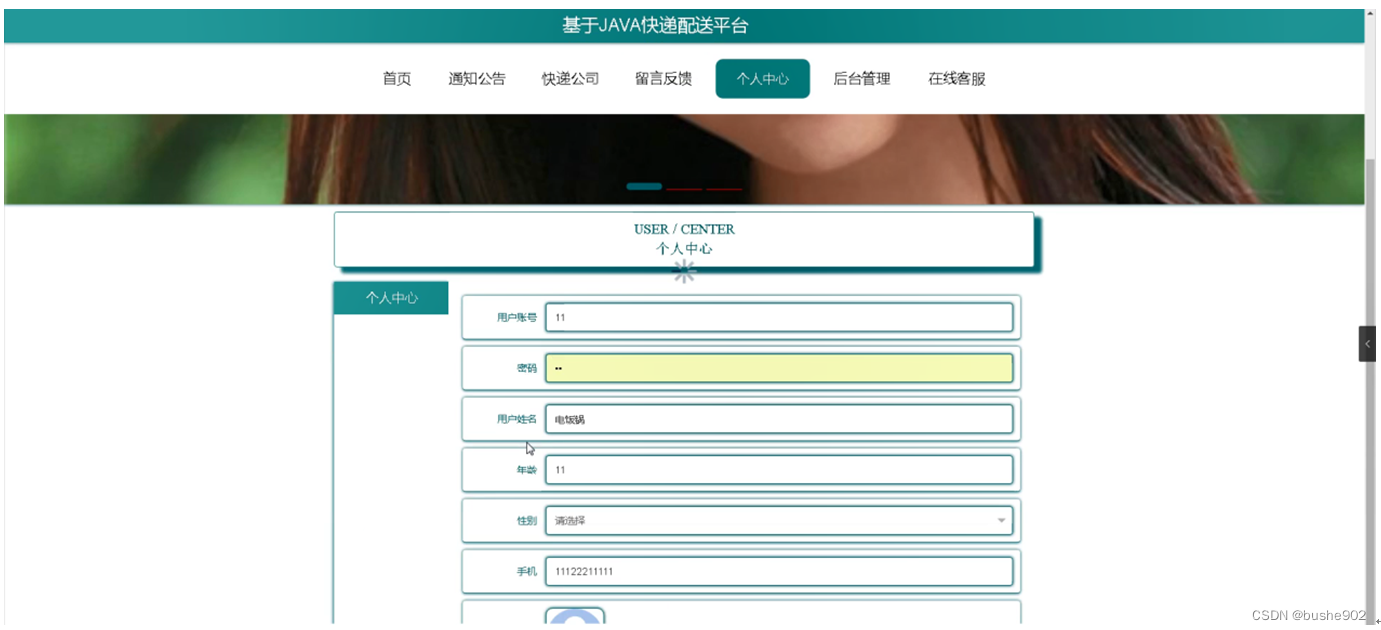
Task: Click the 用户账号 input containing 11
Action: [780, 317]
